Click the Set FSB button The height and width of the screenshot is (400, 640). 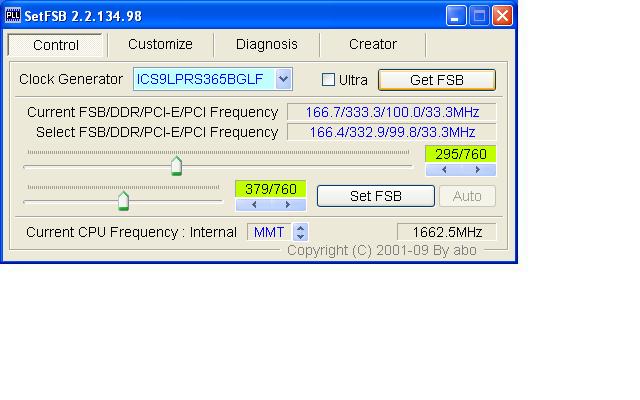point(376,196)
